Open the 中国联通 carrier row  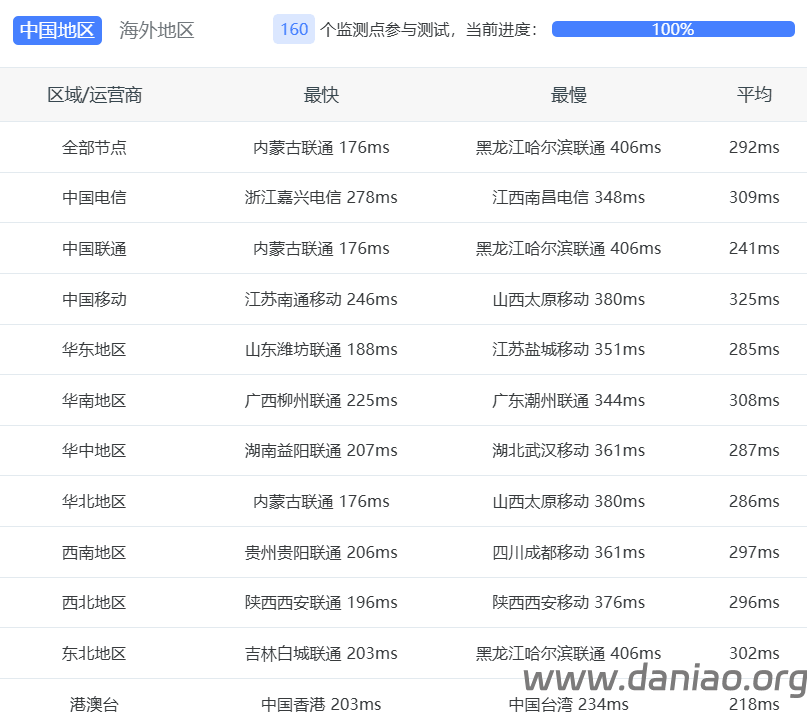[x=95, y=249]
